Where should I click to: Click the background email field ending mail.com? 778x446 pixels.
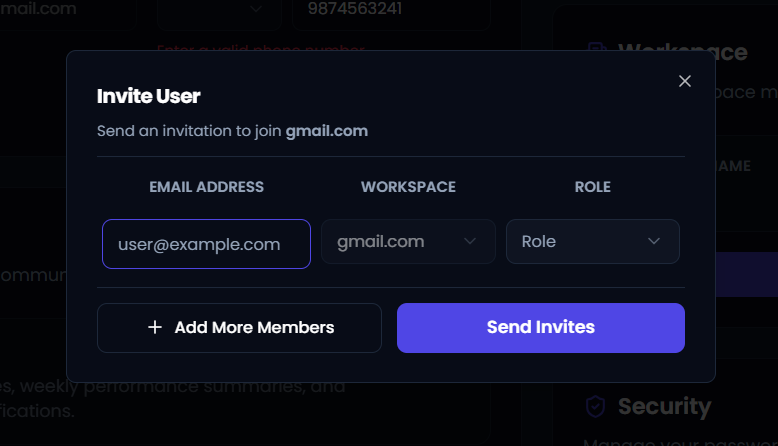68,12
